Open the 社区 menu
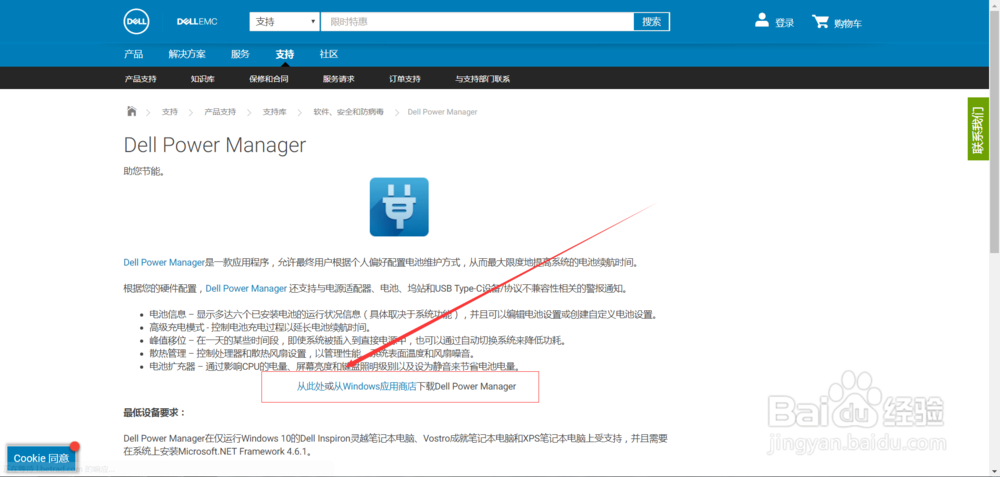Screen dimensions: 1000x477 tap(328, 55)
